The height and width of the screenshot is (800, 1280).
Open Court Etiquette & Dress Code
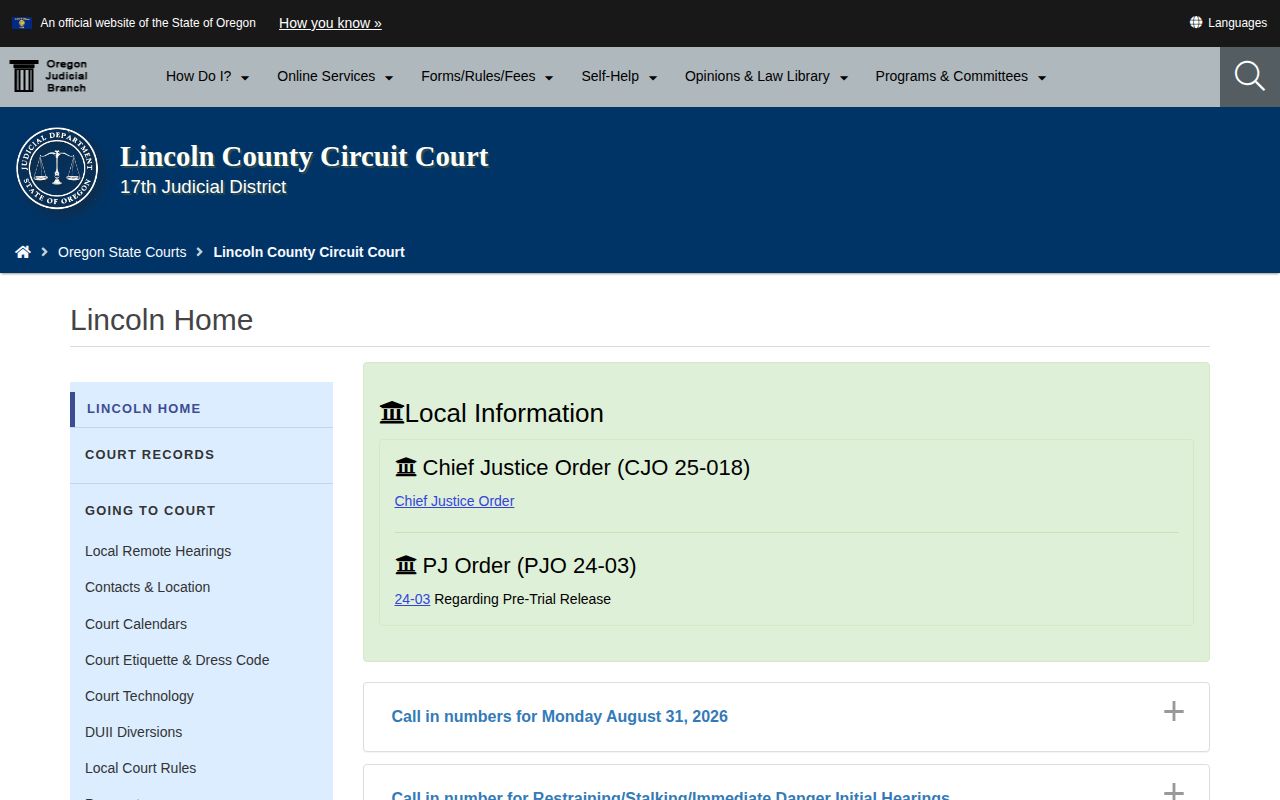(x=177, y=660)
